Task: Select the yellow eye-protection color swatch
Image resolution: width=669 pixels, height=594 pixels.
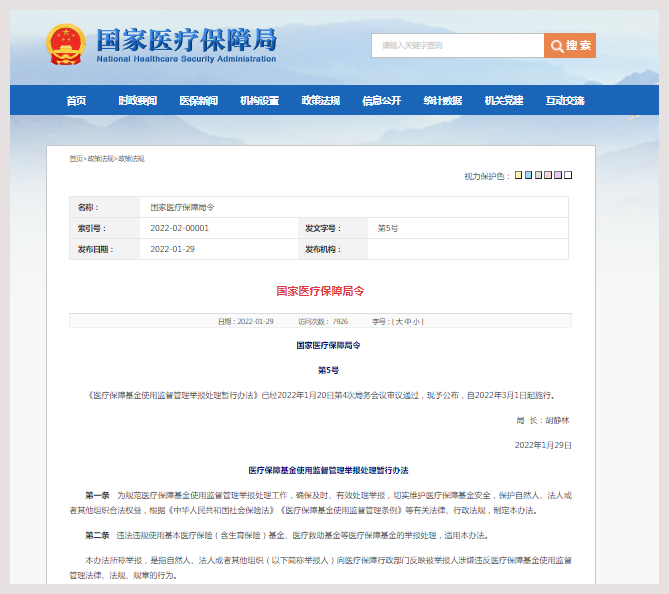Action: point(518,175)
